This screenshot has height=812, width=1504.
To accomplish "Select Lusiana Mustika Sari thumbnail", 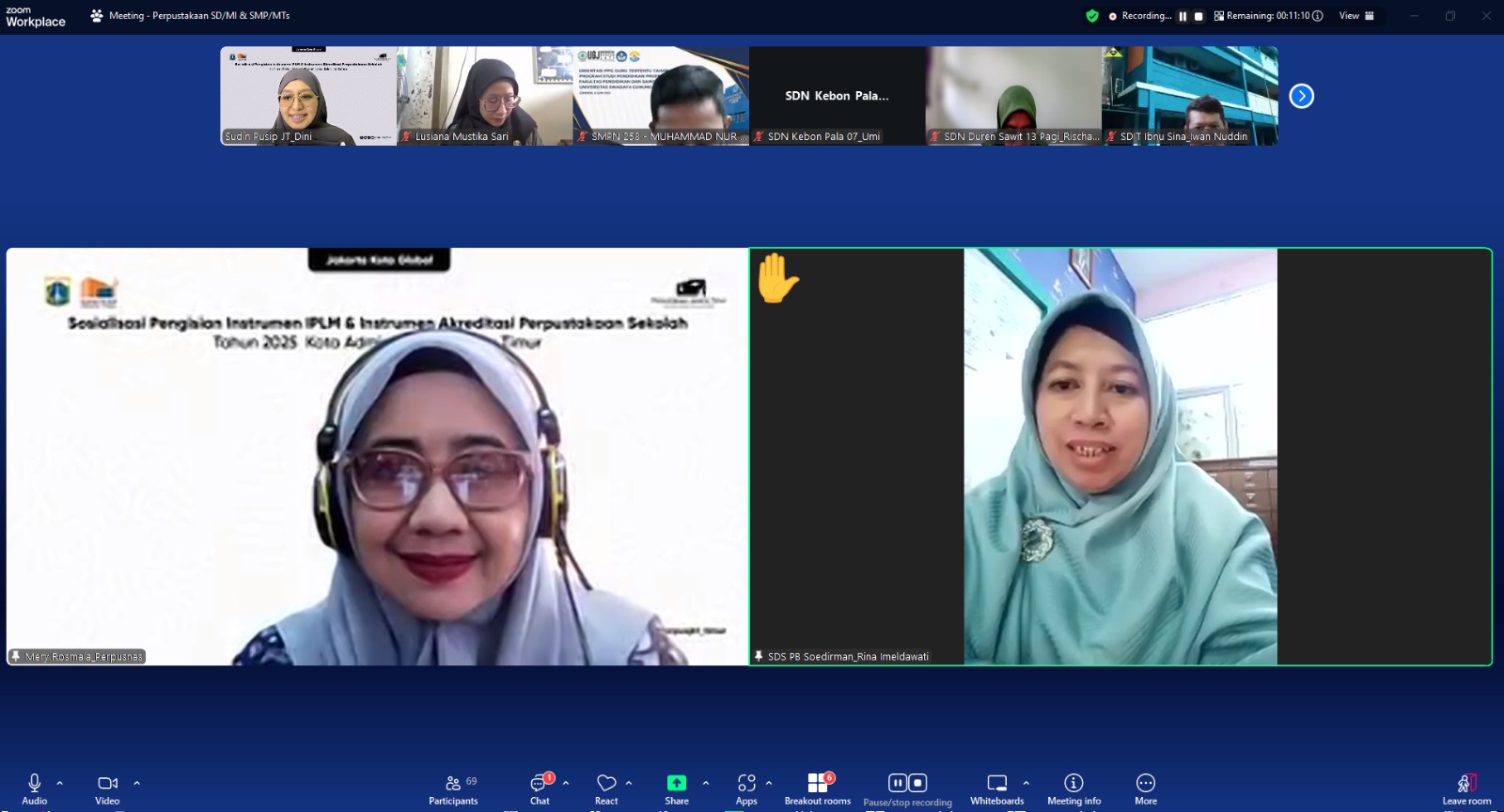I will 485,96.
